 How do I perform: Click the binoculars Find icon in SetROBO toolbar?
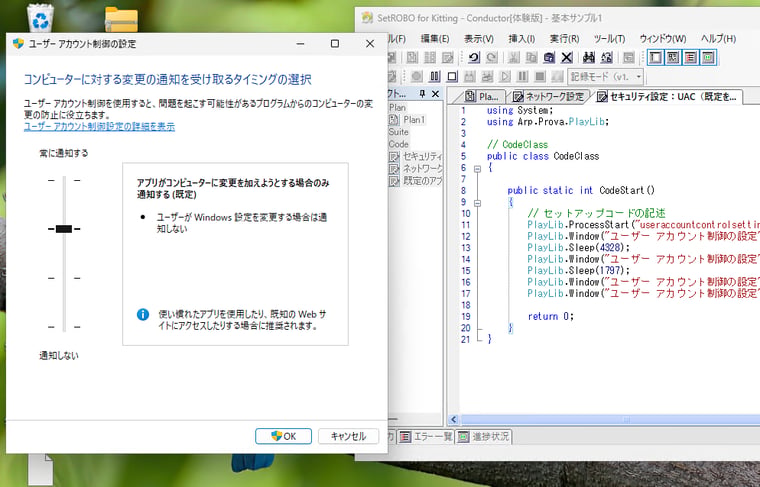click(x=589, y=58)
